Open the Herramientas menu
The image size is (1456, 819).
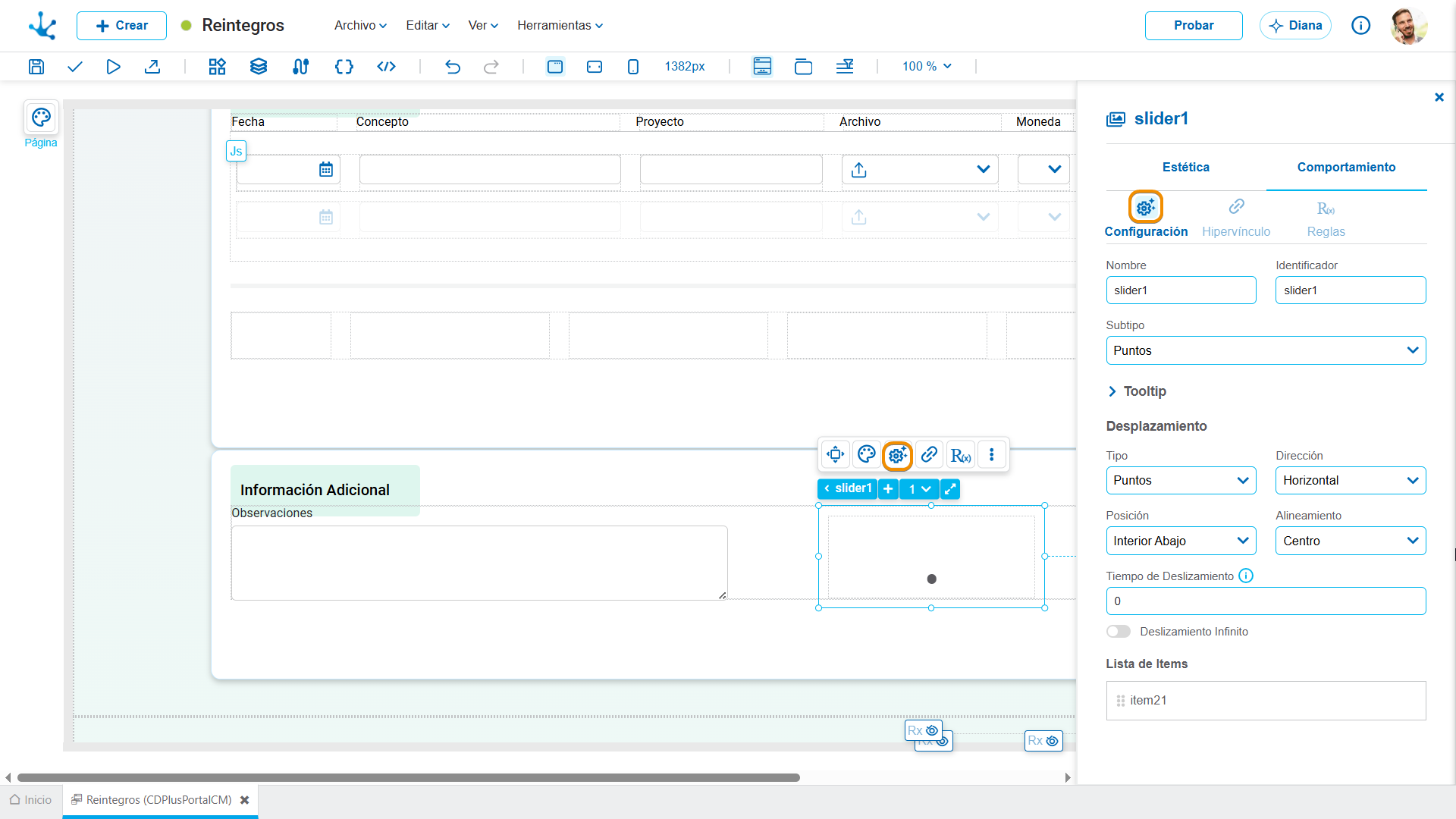click(x=560, y=25)
